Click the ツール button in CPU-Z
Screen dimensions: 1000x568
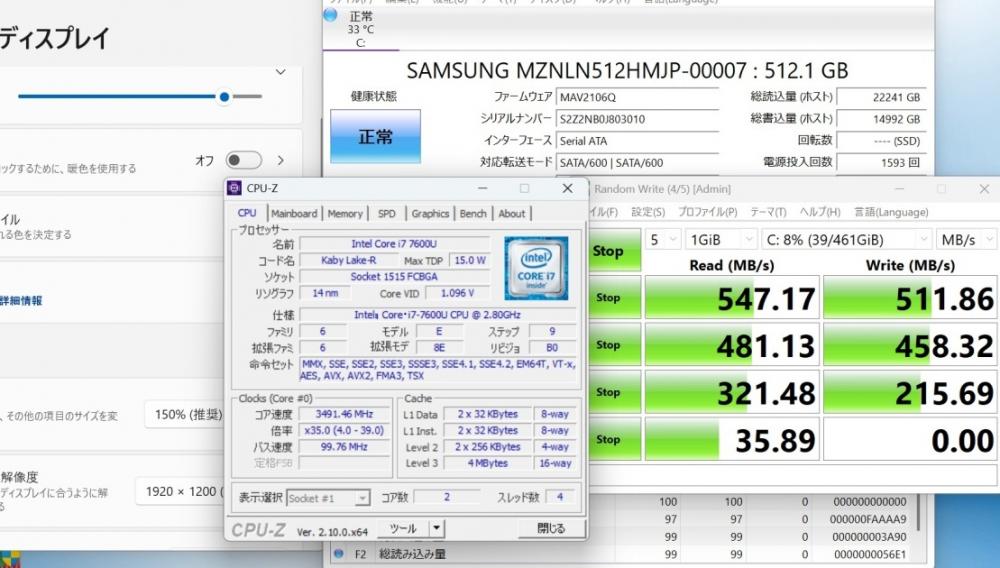pyautogui.click(x=403, y=528)
